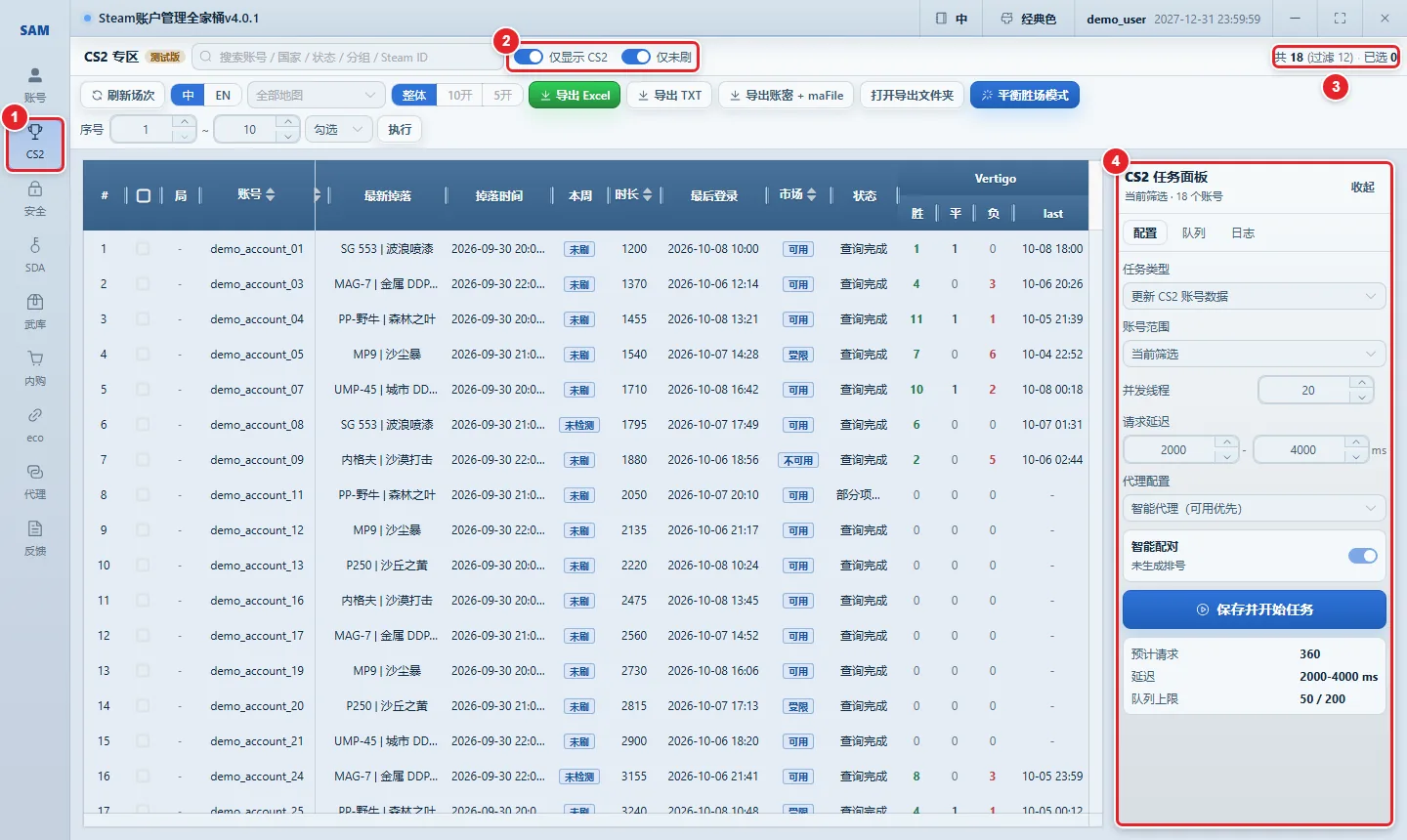Open the 账号 accounts sidebar icon
This screenshot has width=1407, height=840.
point(35,85)
